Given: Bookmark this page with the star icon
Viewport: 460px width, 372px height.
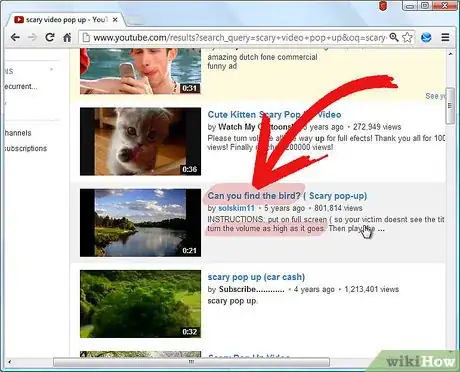Looking at the screenshot, I should pyautogui.click(x=407, y=37).
